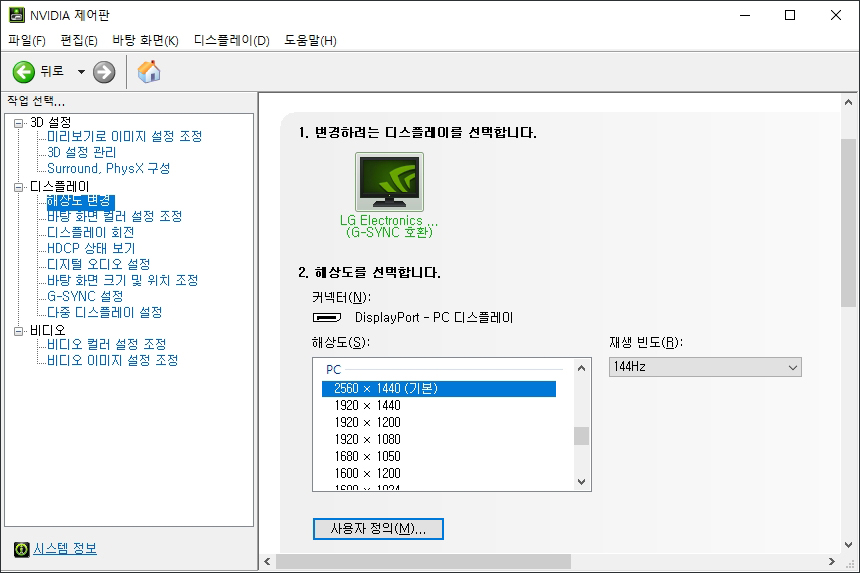Open HDCP 상태 보기 page
The image size is (860, 573).
[91, 248]
